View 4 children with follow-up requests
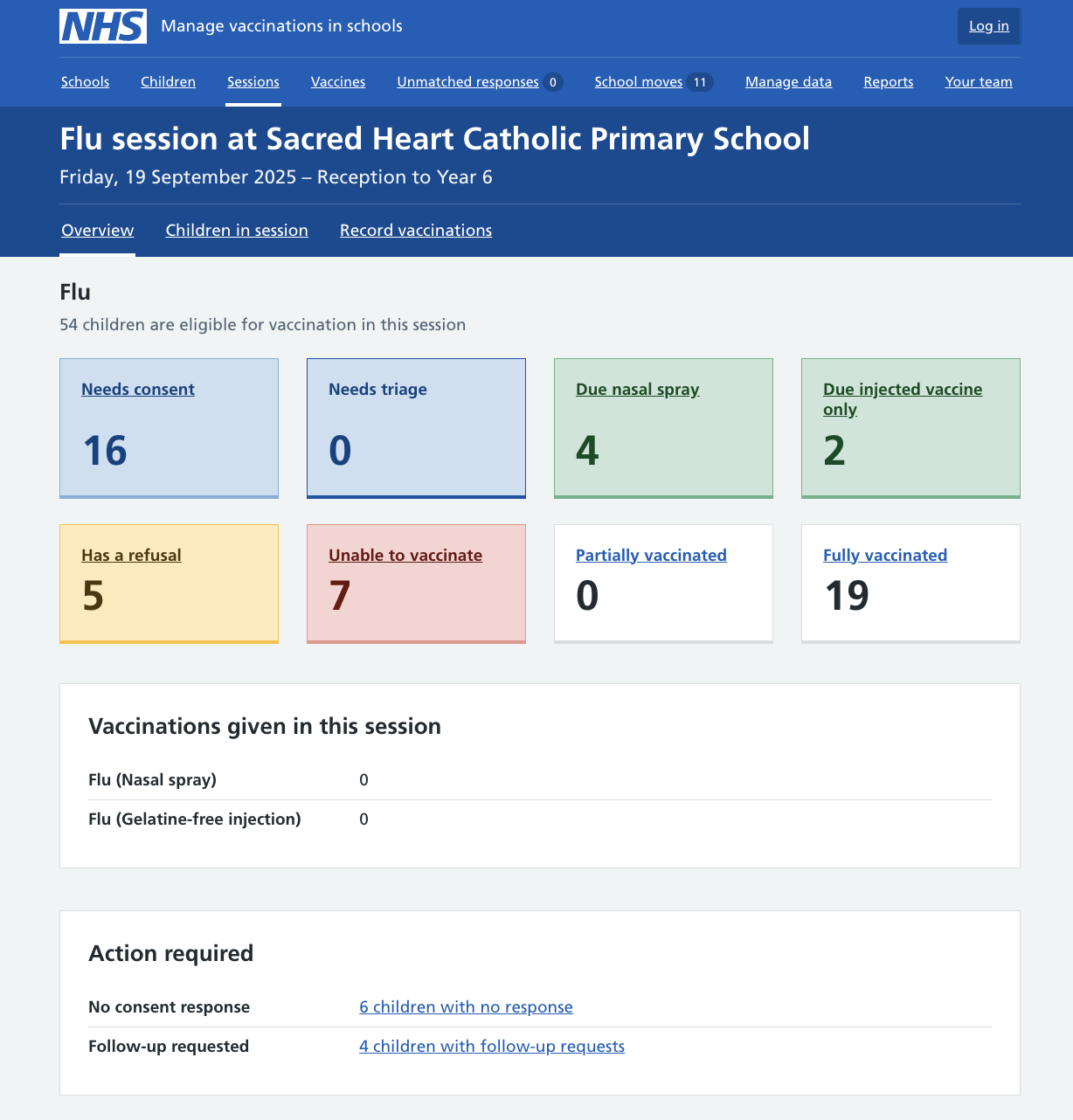The image size is (1073, 1120). [492, 1046]
